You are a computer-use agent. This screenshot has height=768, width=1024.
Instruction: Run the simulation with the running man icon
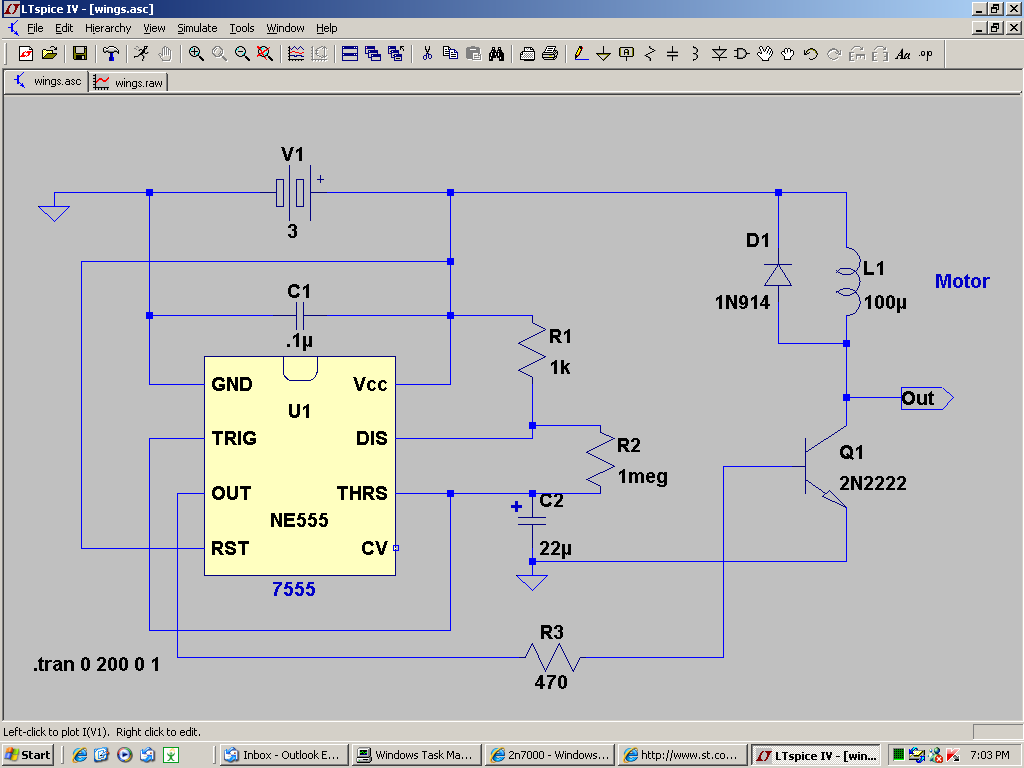point(141,54)
